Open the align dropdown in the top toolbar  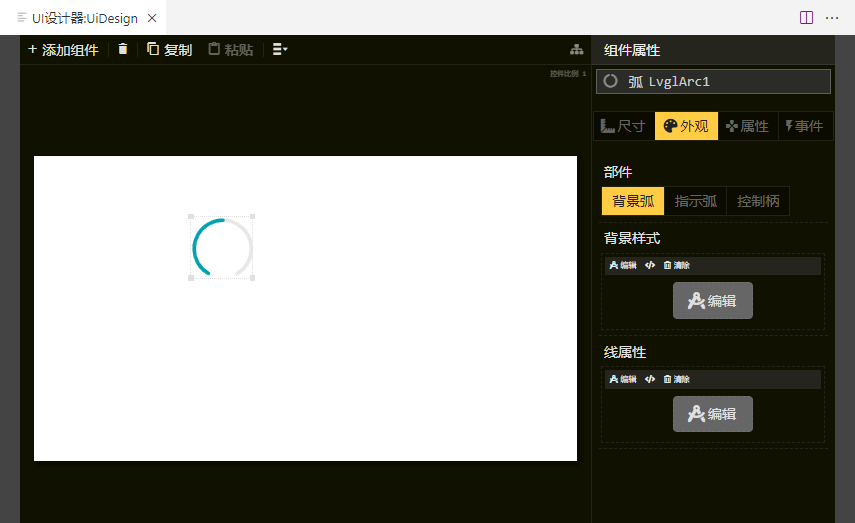[x=280, y=49]
